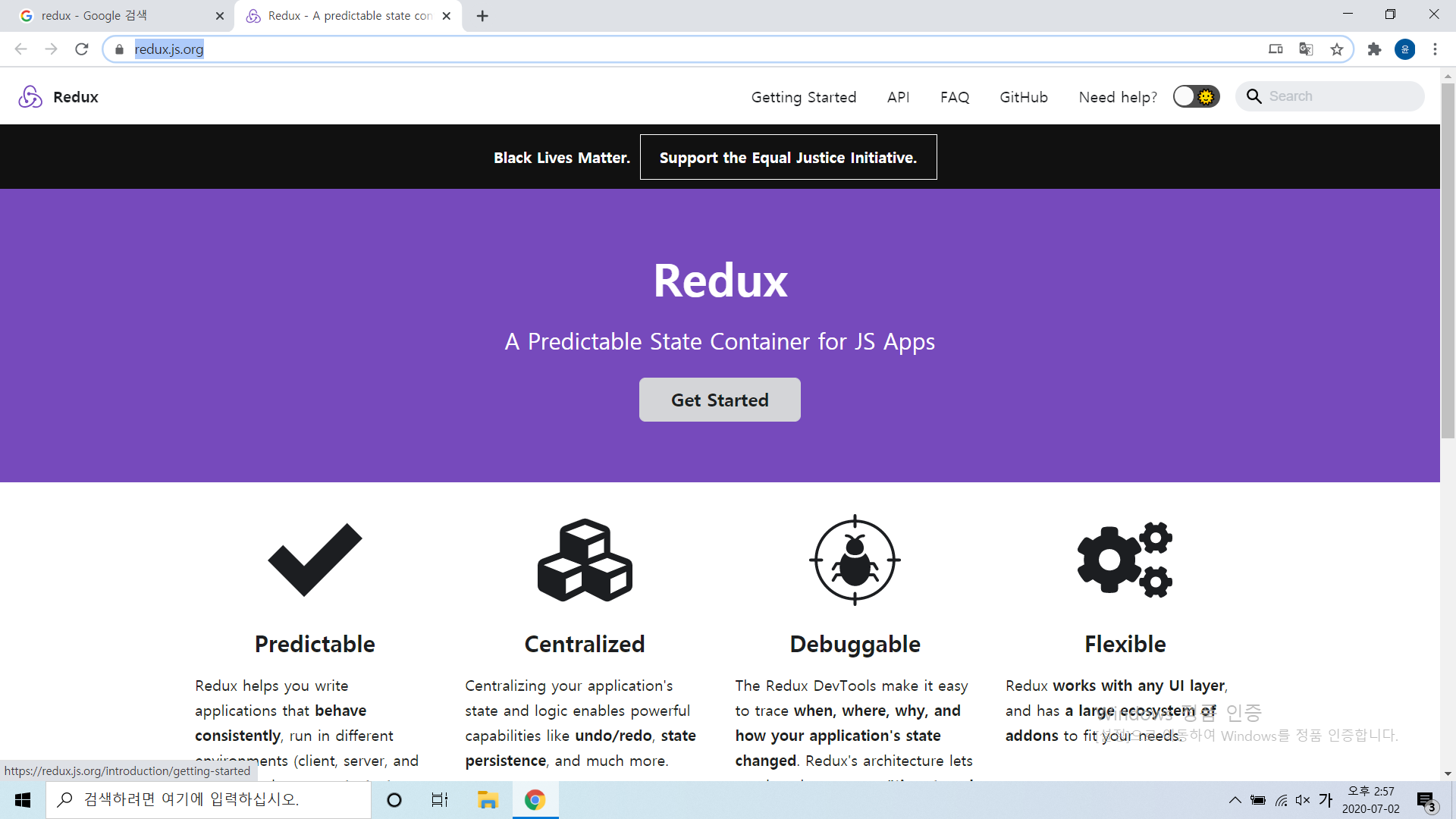Open the Getting Started nav item

point(803,97)
